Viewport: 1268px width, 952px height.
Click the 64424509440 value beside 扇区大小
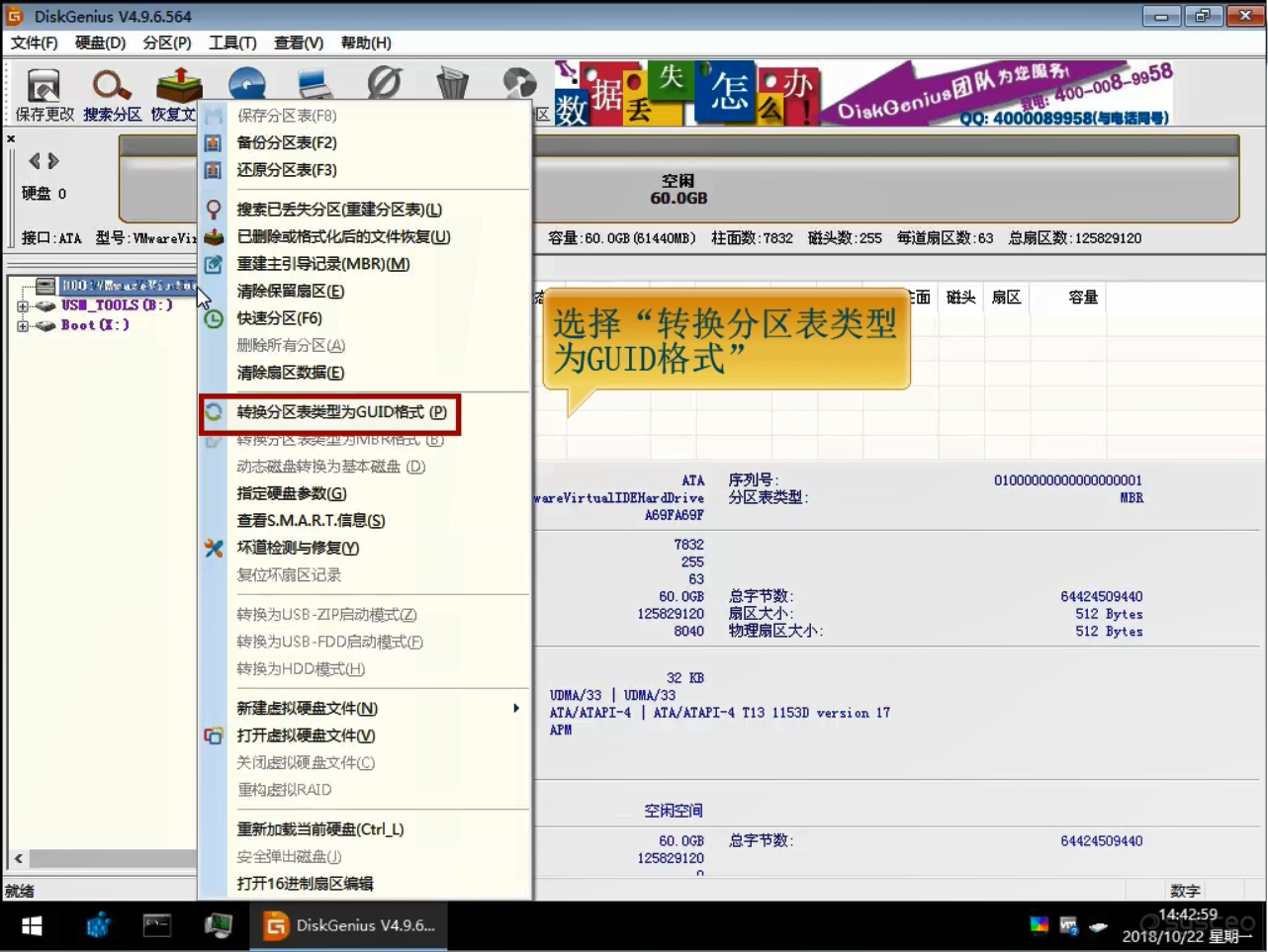tap(1101, 597)
